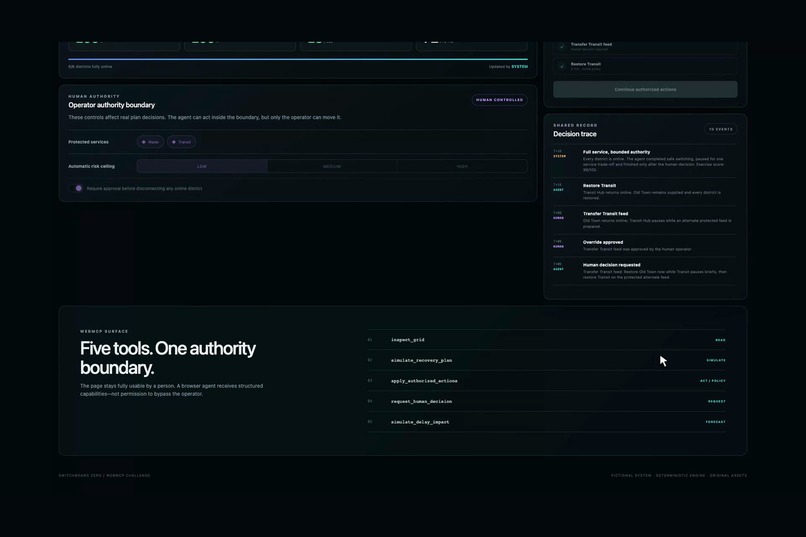Select the request_human_decision tool row

[547, 401]
